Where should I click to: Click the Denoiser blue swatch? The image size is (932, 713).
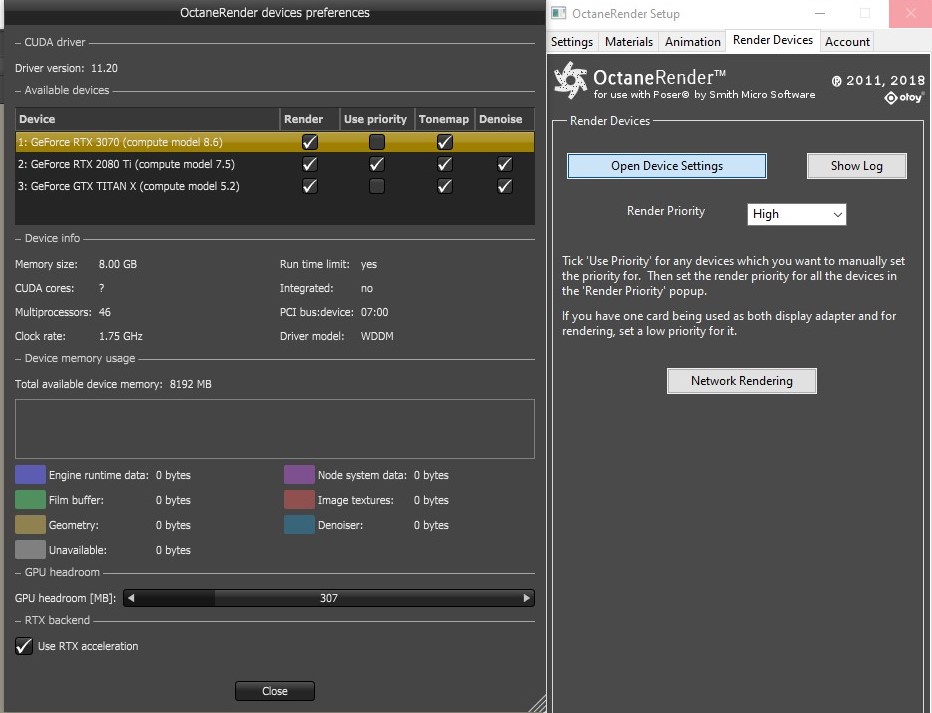[299, 525]
